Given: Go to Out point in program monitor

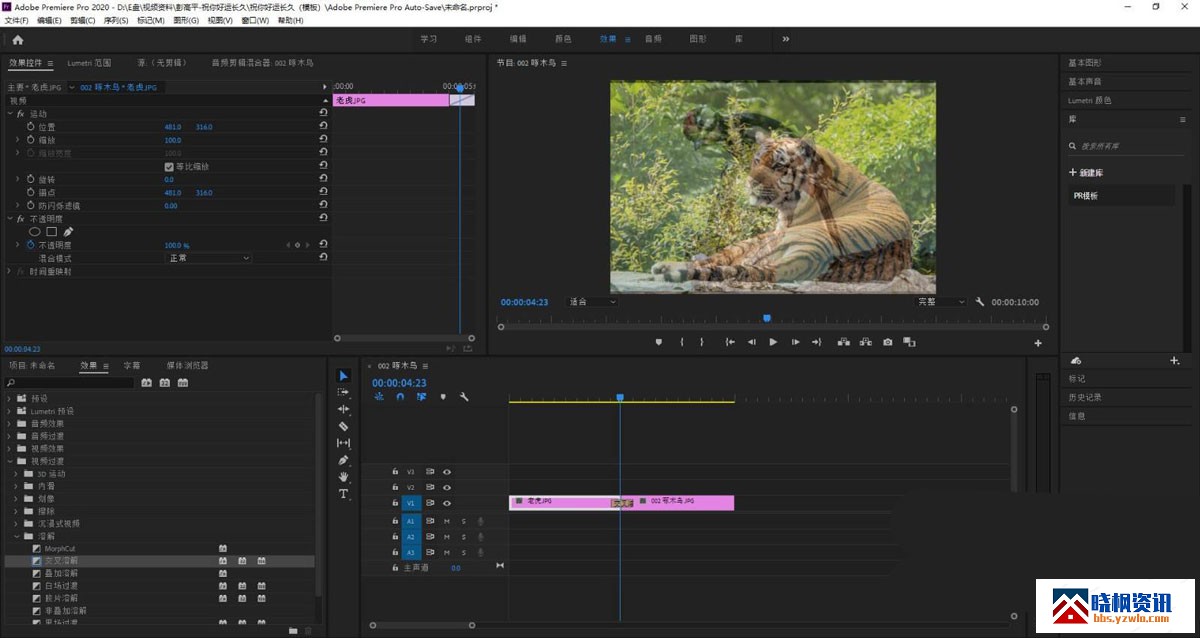Looking at the screenshot, I should (x=817, y=342).
